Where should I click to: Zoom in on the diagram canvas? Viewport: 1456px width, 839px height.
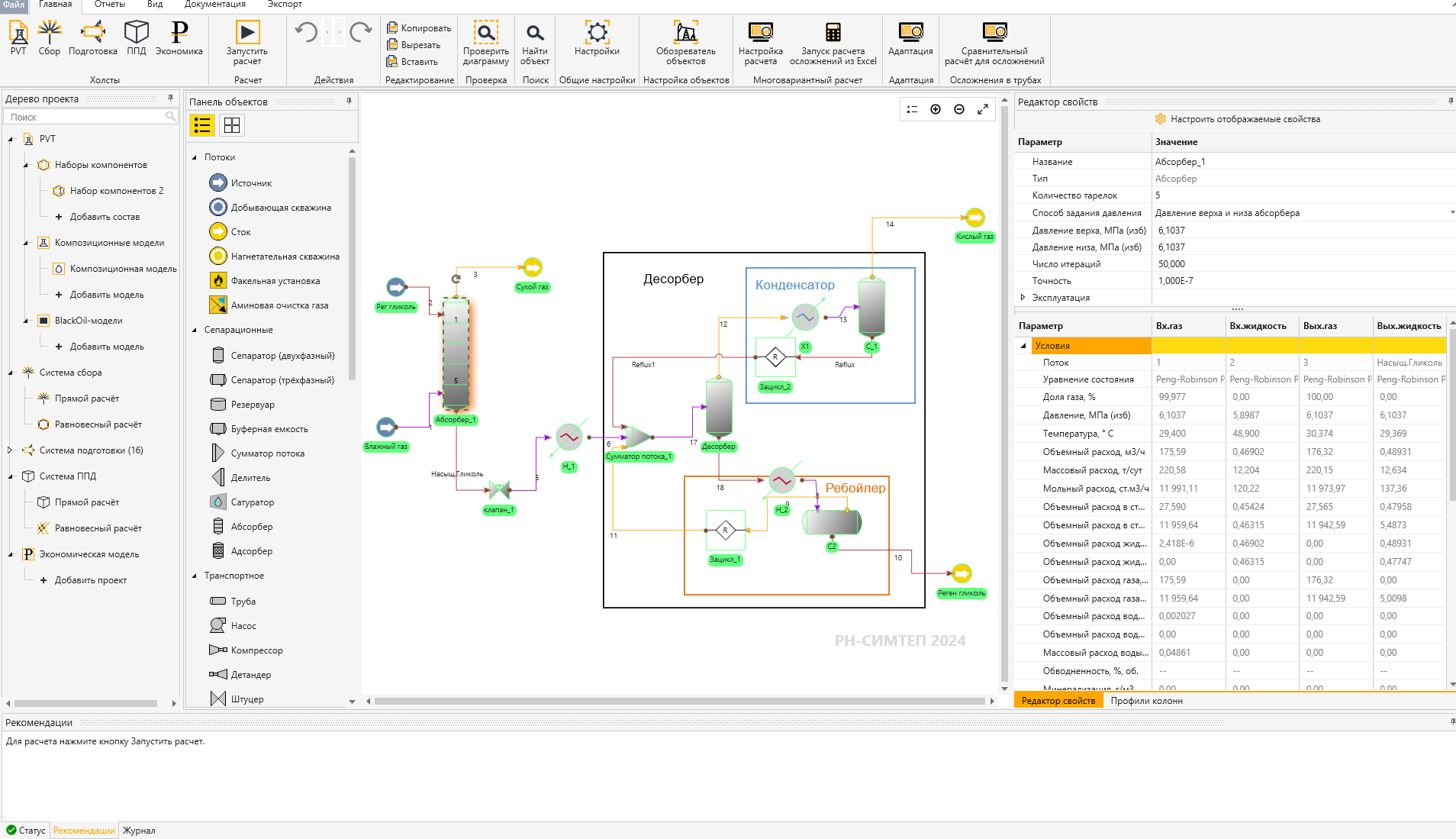pyautogui.click(x=936, y=109)
